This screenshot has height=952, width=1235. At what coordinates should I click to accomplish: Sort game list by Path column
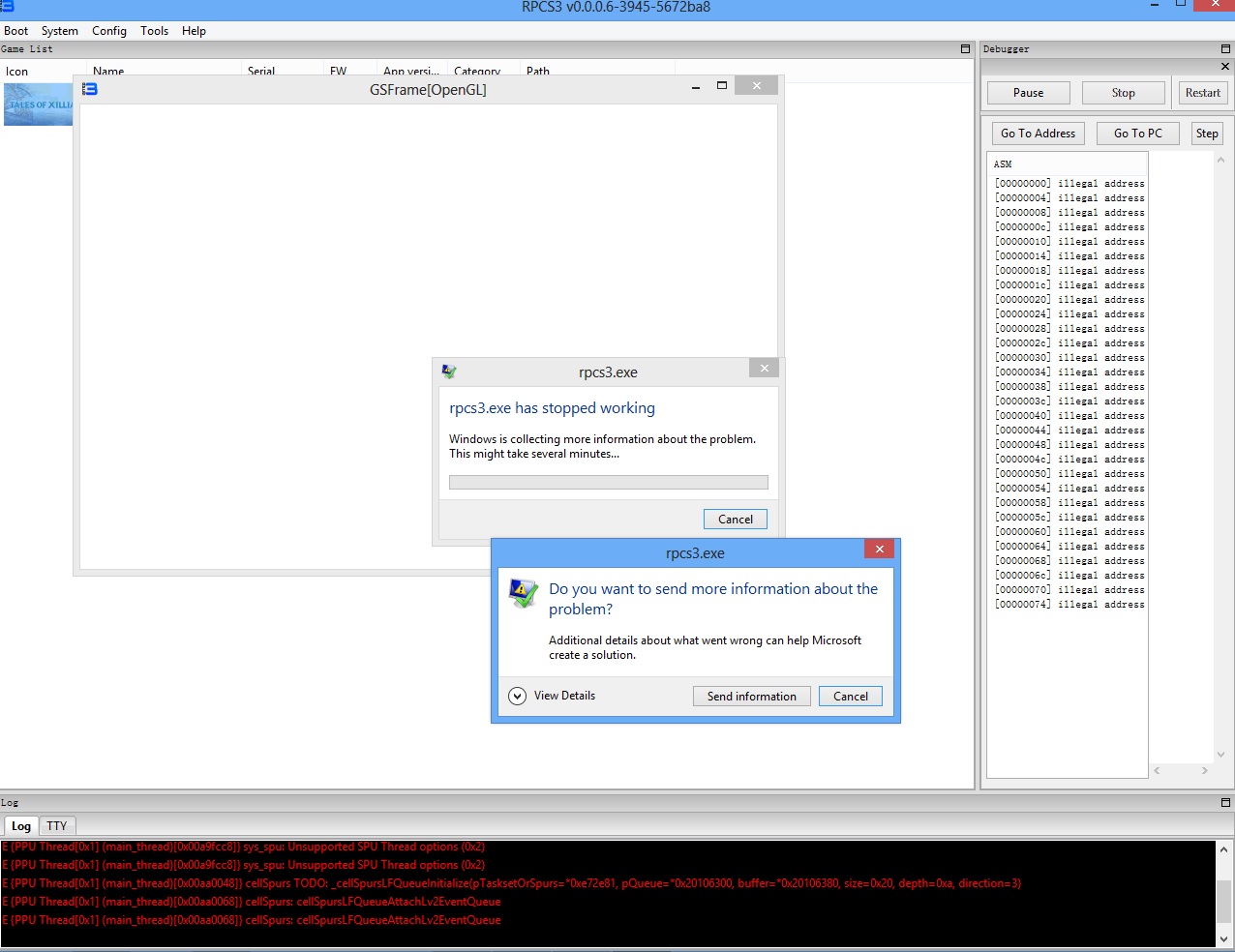[x=538, y=71]
